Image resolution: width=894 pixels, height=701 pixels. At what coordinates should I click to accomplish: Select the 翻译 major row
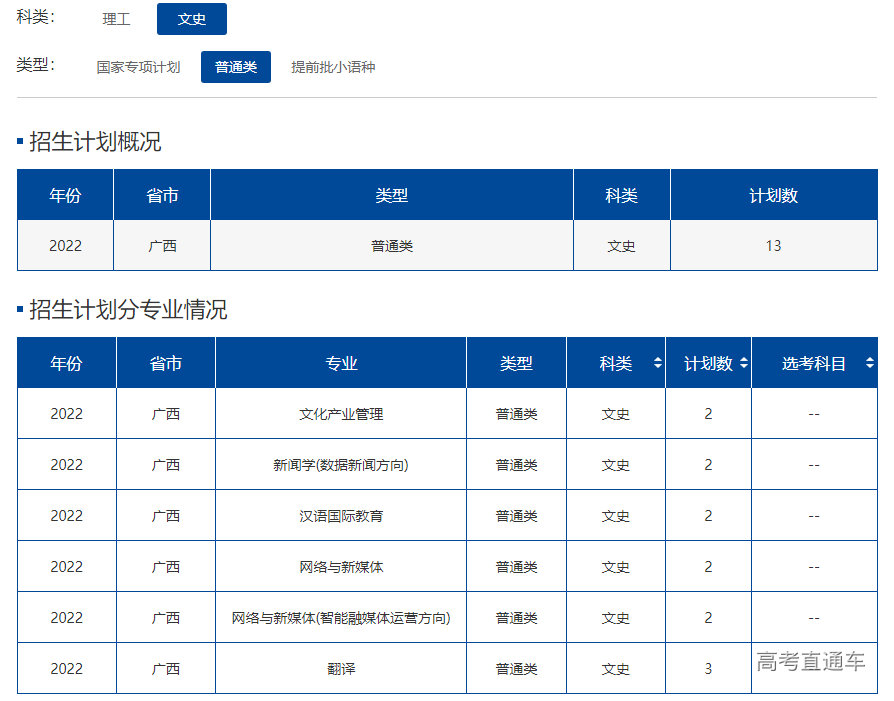(341, 668)
